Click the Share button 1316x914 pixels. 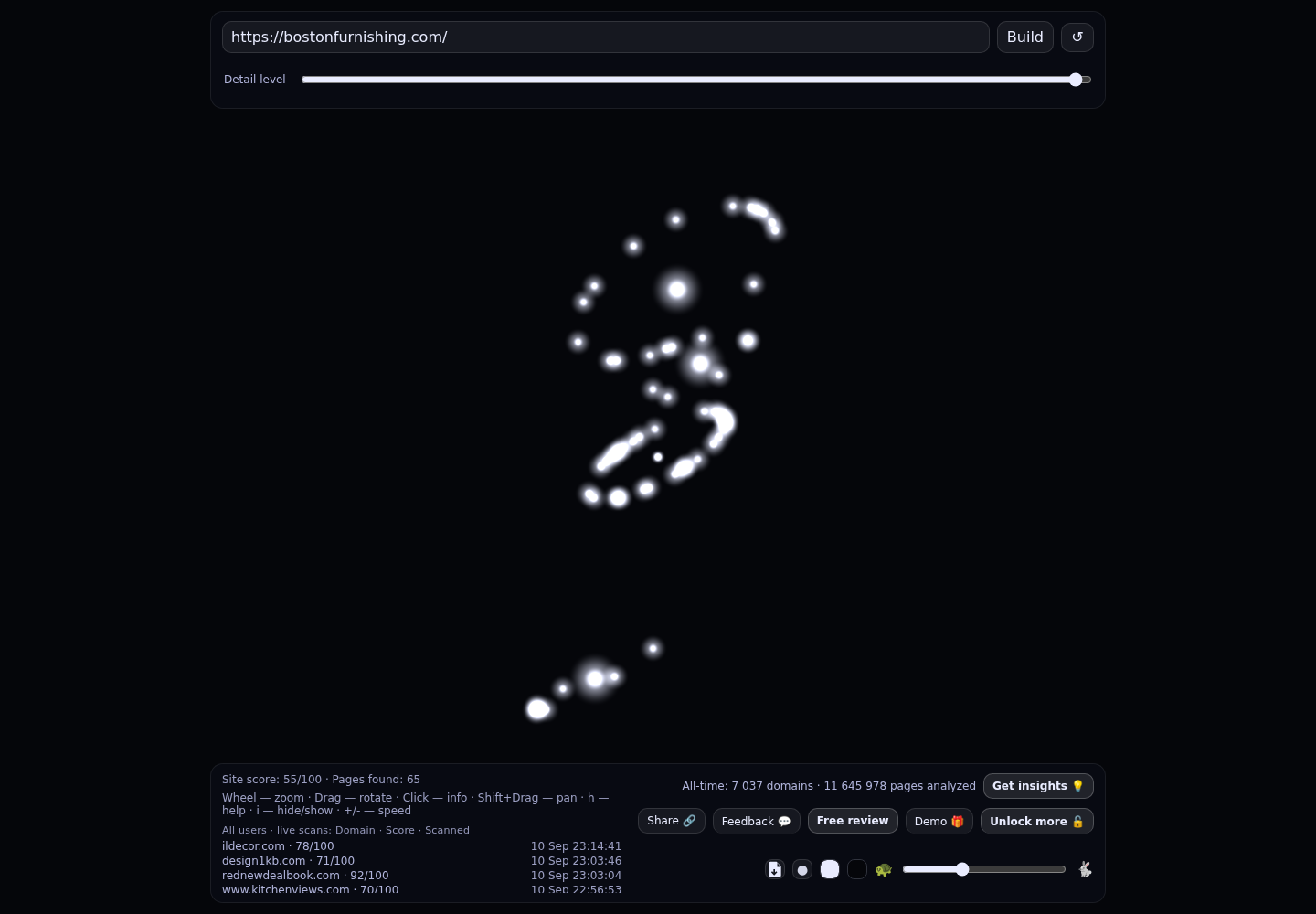coord(672,821)
